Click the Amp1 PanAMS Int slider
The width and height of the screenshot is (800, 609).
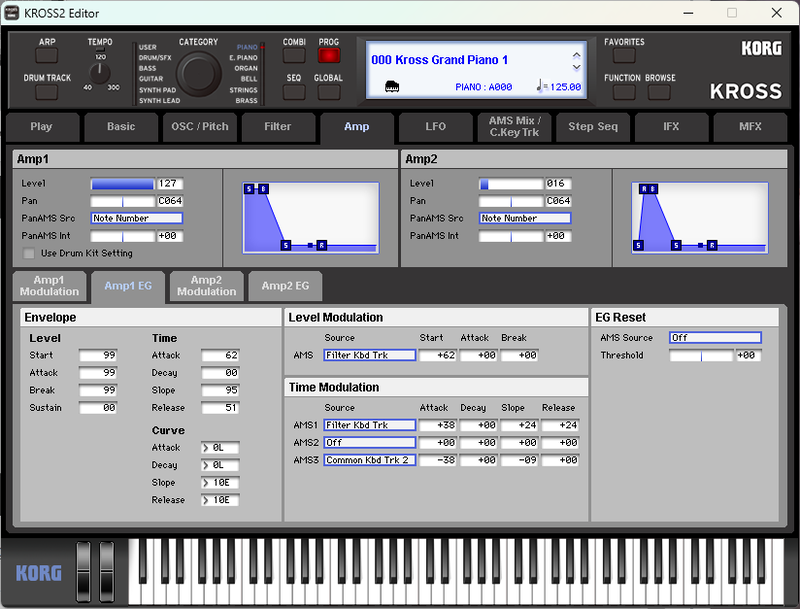tap(122, 236)
